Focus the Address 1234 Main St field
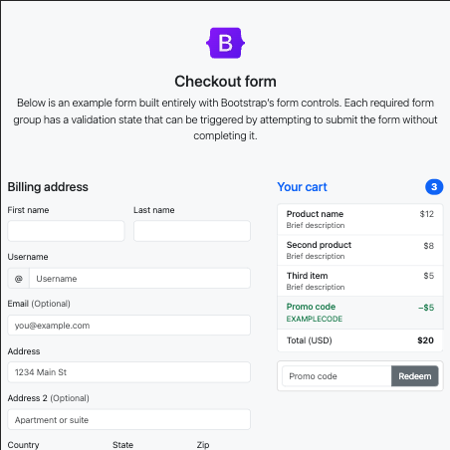The height and width of the screenshot is (450, 450). [x=129, y=372]
